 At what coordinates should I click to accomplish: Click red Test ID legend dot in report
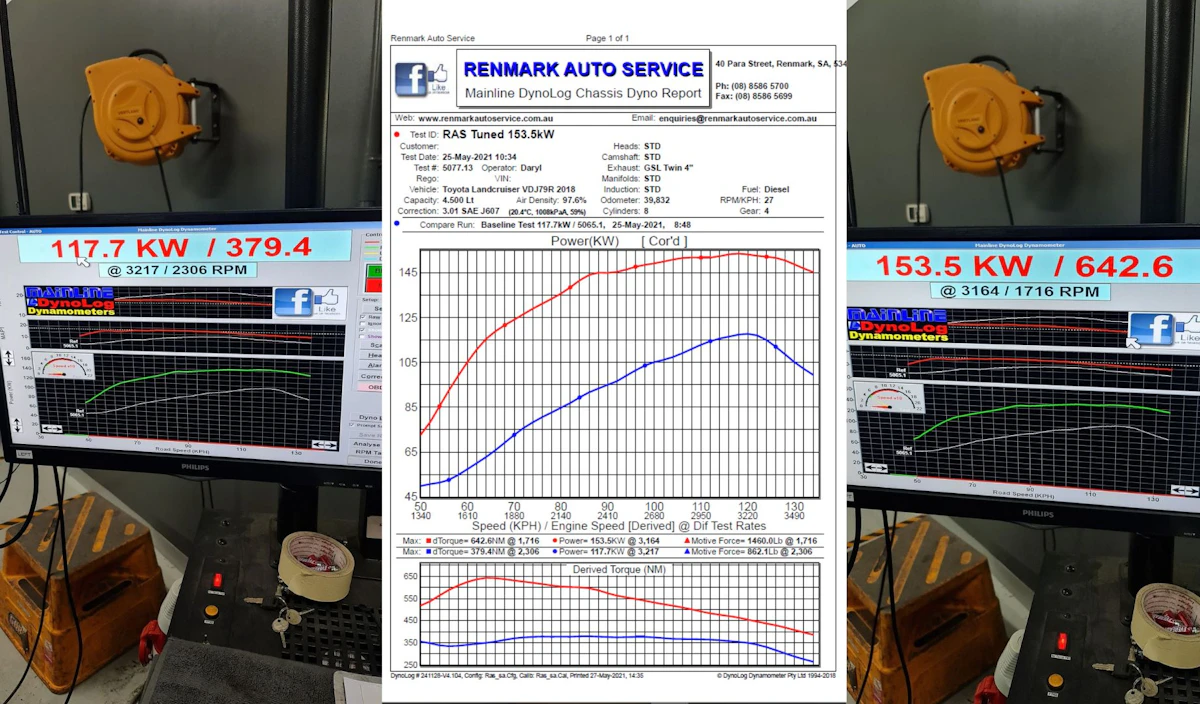coord(398,133)
